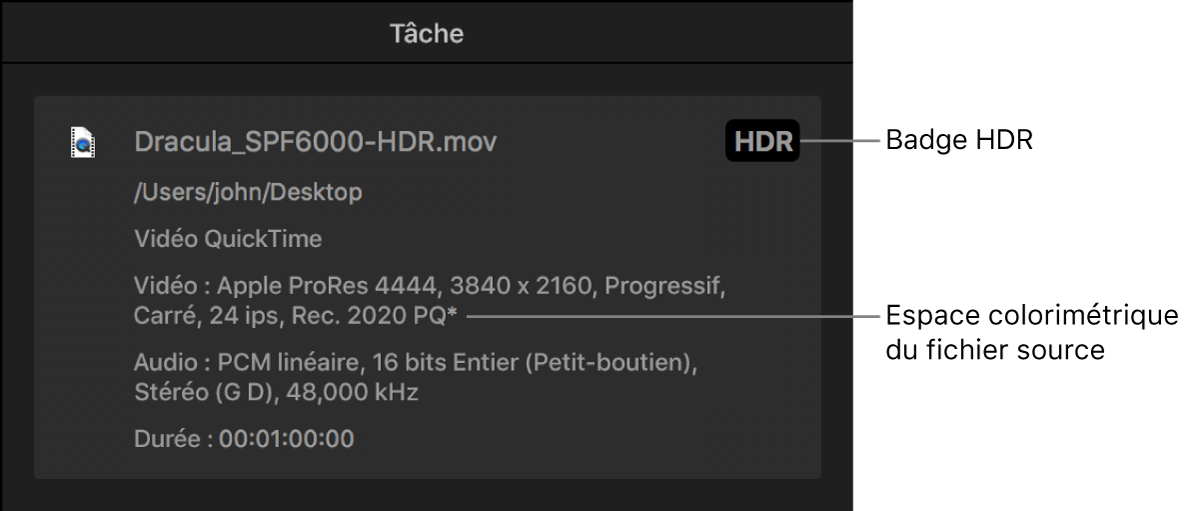Click the /Users/john/Desktop path
Viewport: 1186px width, 511px height.
click(x=248, y=193)
